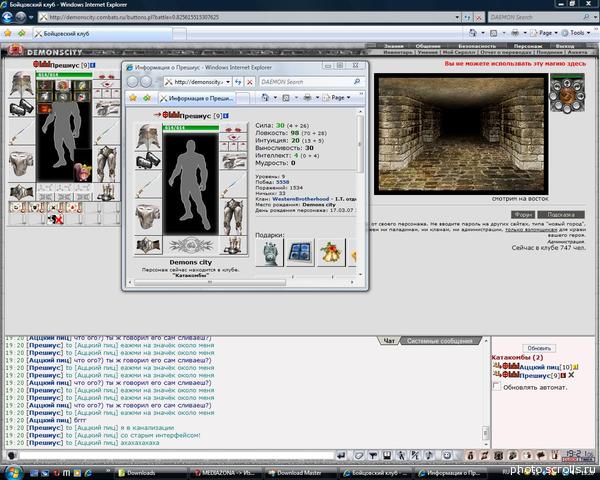
Task: Open the Page dropdown in main browser toolbar
Action: tap(545, 33)
